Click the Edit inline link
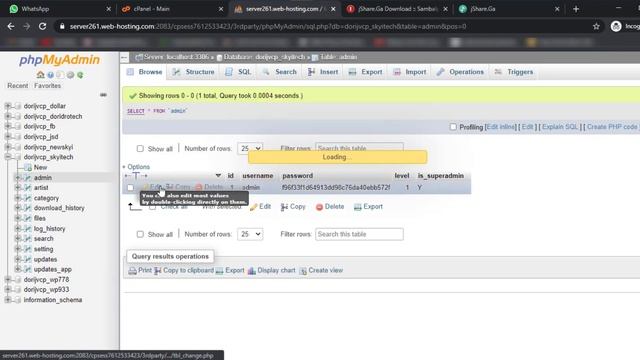Viewport: 640px width, 360px height. pos(500,127)
